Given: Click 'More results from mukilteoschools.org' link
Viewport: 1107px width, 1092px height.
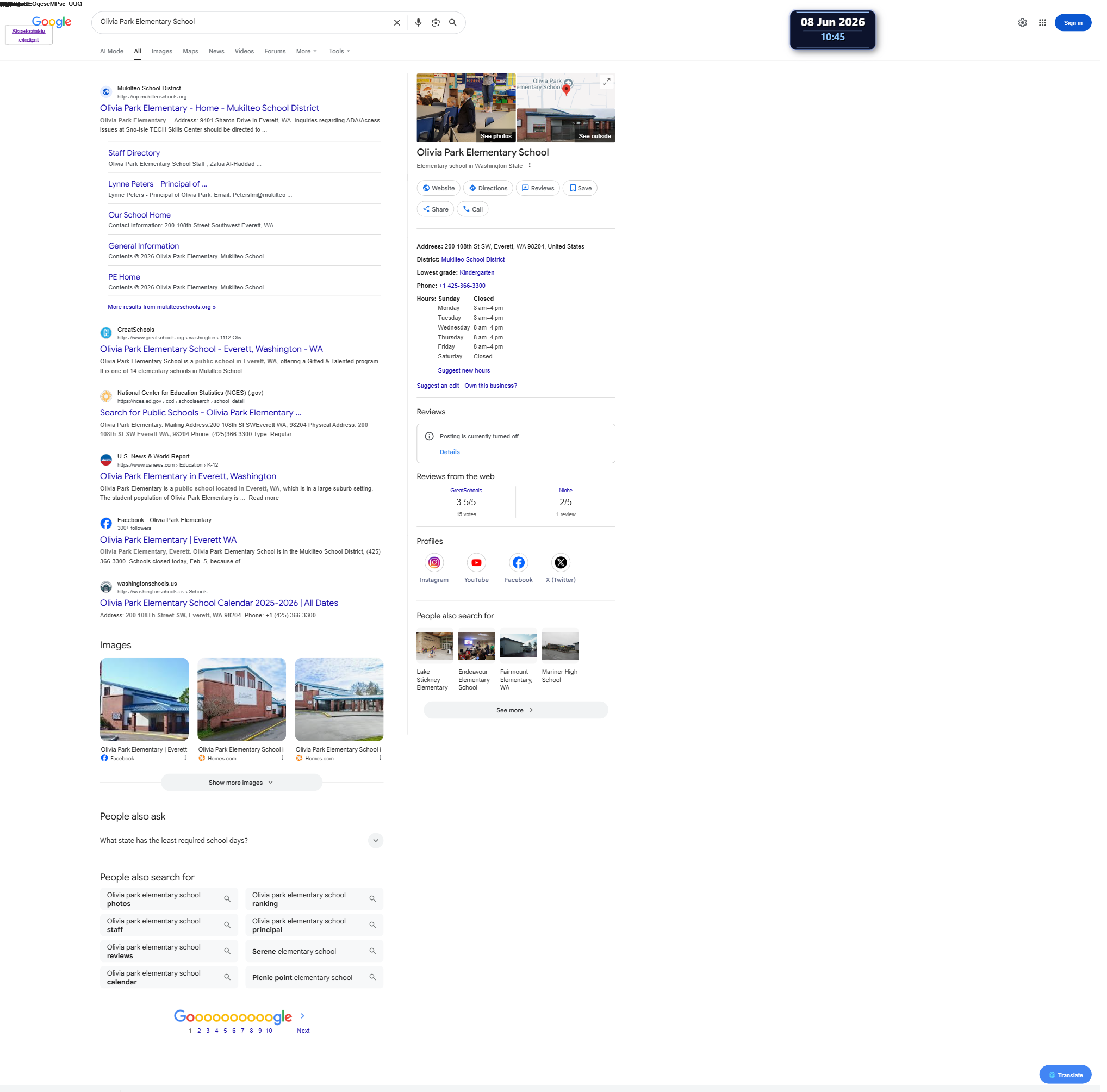Looking at the screenshot, I should 161,307.
